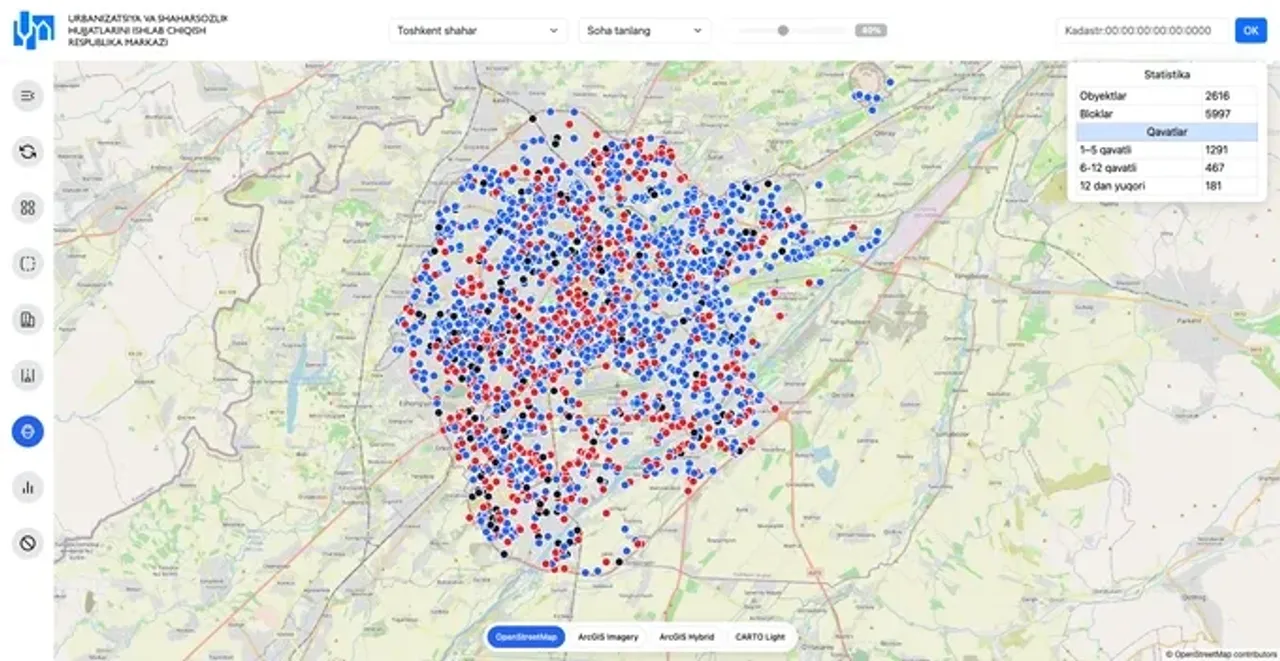This screenshot has height=661, width=1280.
Task: Click the 40% slider value badge
Action: [x=871, y=30]
